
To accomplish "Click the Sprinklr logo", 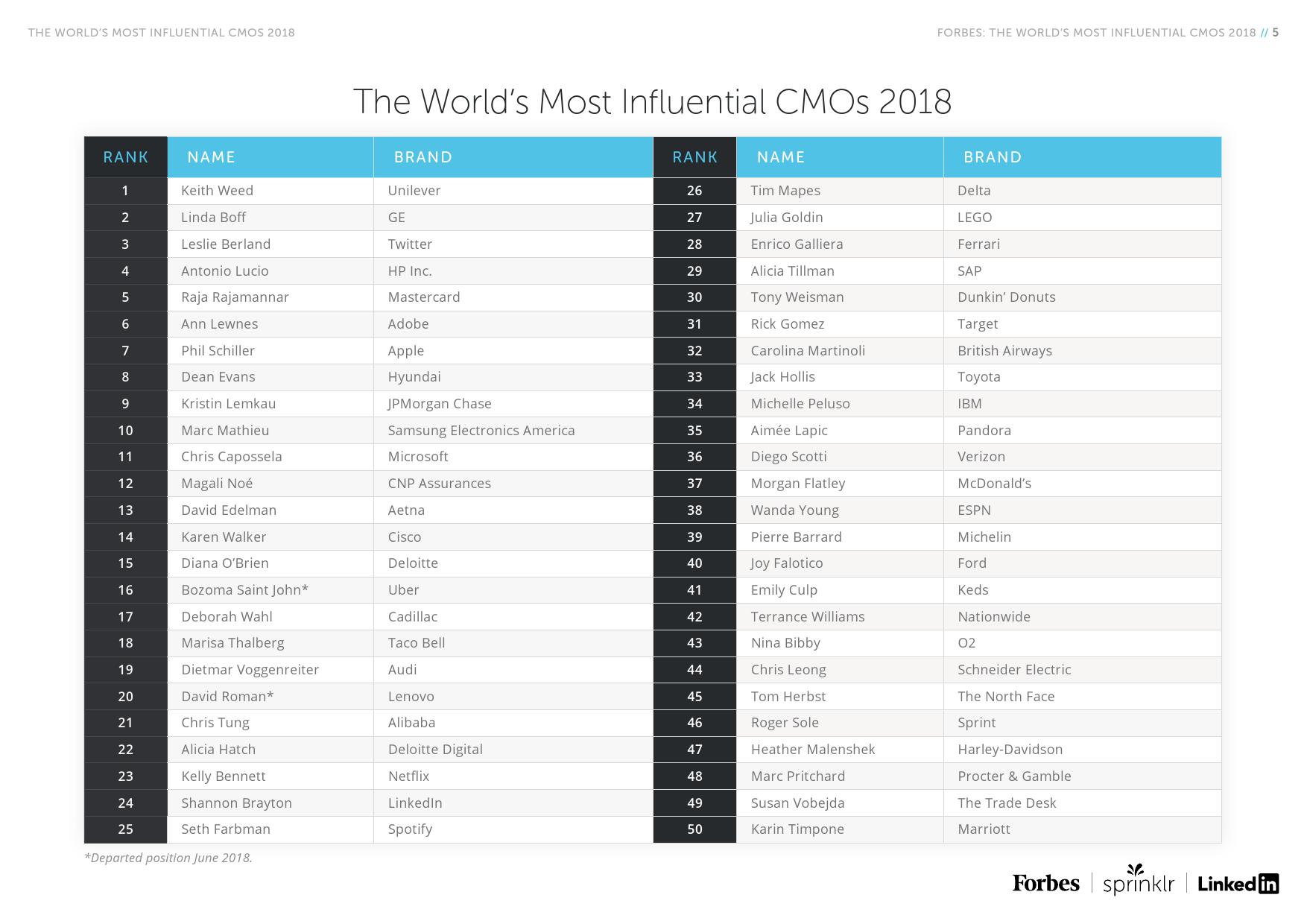I will 1138,882.
